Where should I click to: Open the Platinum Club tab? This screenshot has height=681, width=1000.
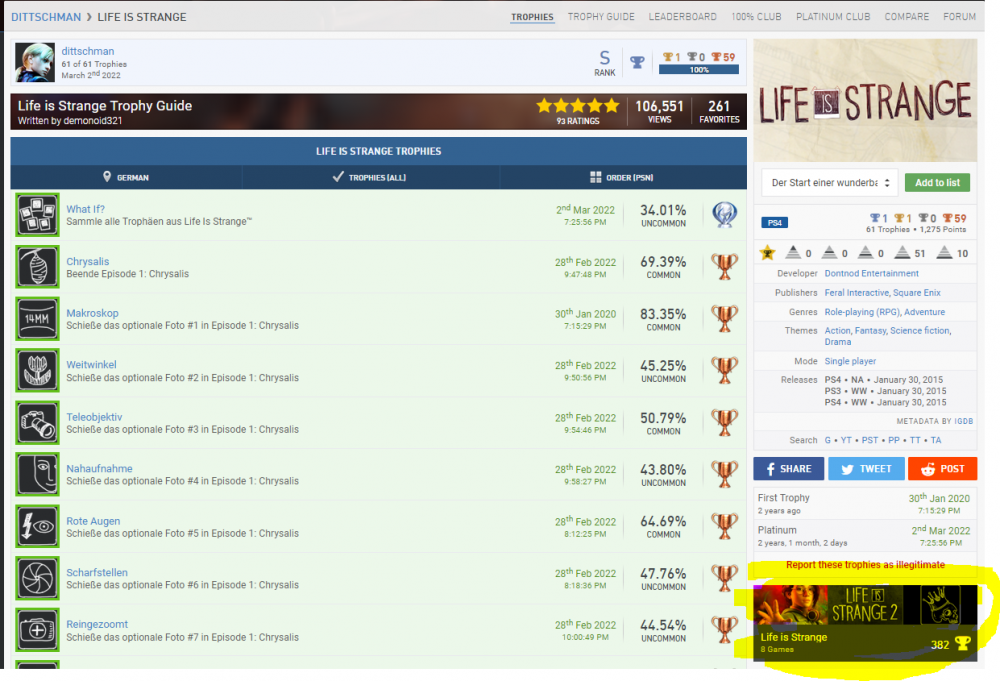point(833,17)
